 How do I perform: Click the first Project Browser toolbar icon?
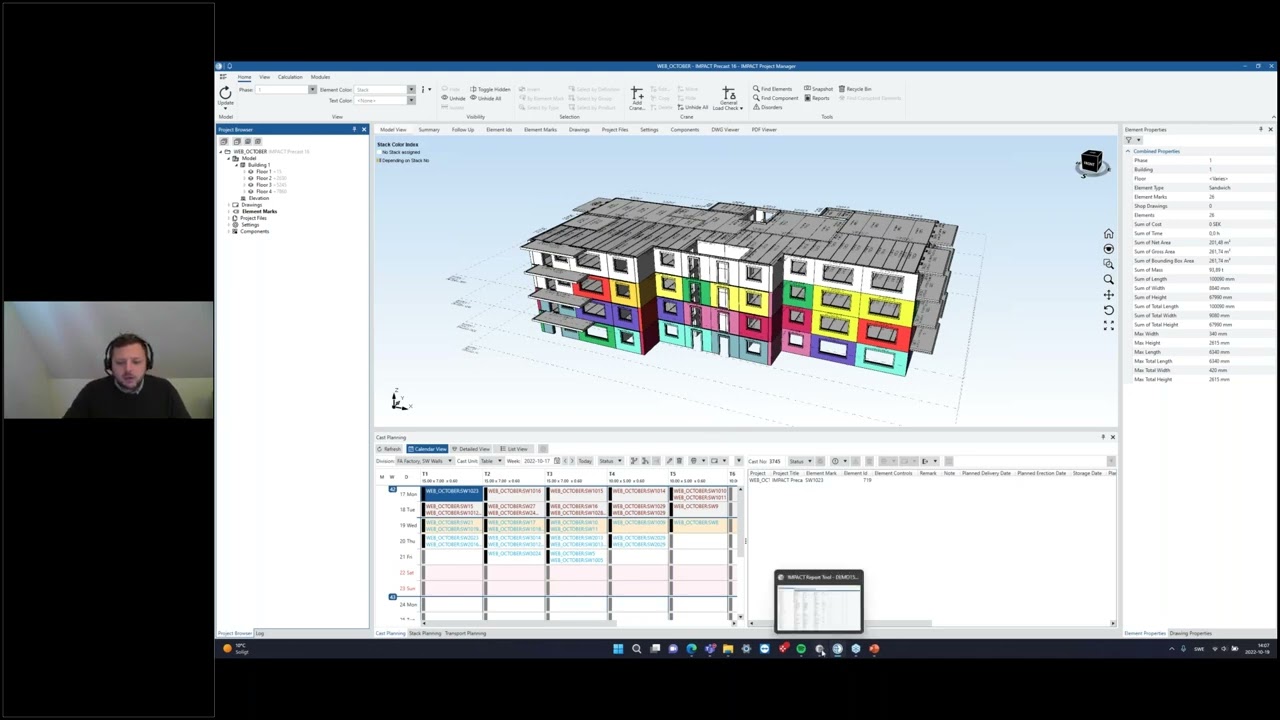(223, 141)
